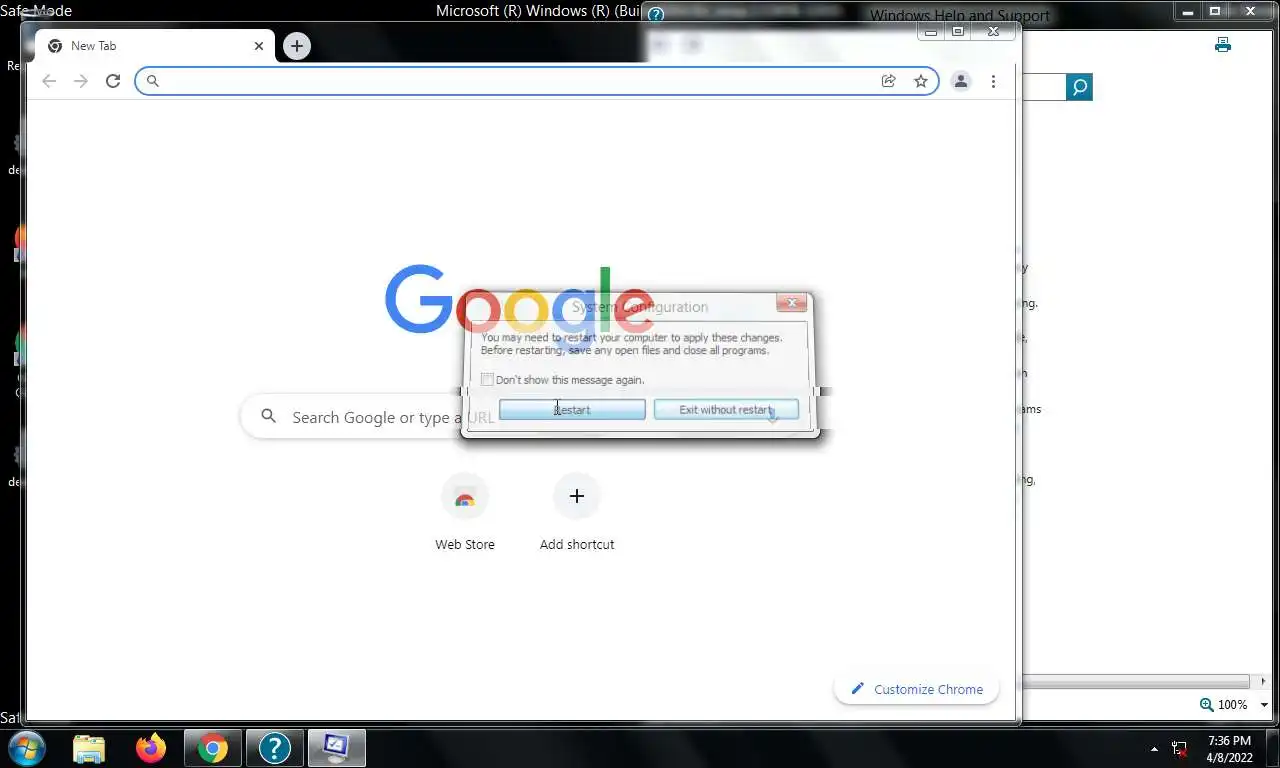
Task: Open a new Chrome tab with plus button
Action: pos(296,46)
